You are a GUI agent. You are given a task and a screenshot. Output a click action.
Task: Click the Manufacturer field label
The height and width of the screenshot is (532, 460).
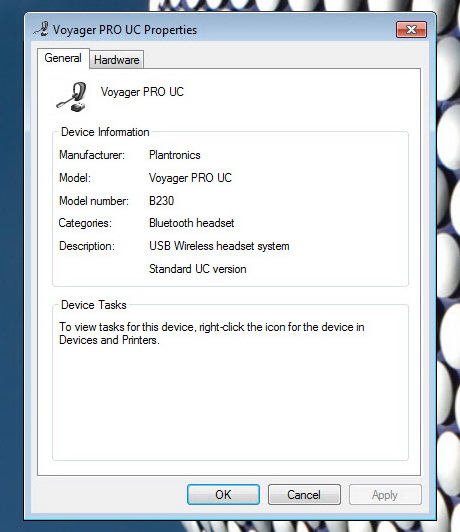92,155
